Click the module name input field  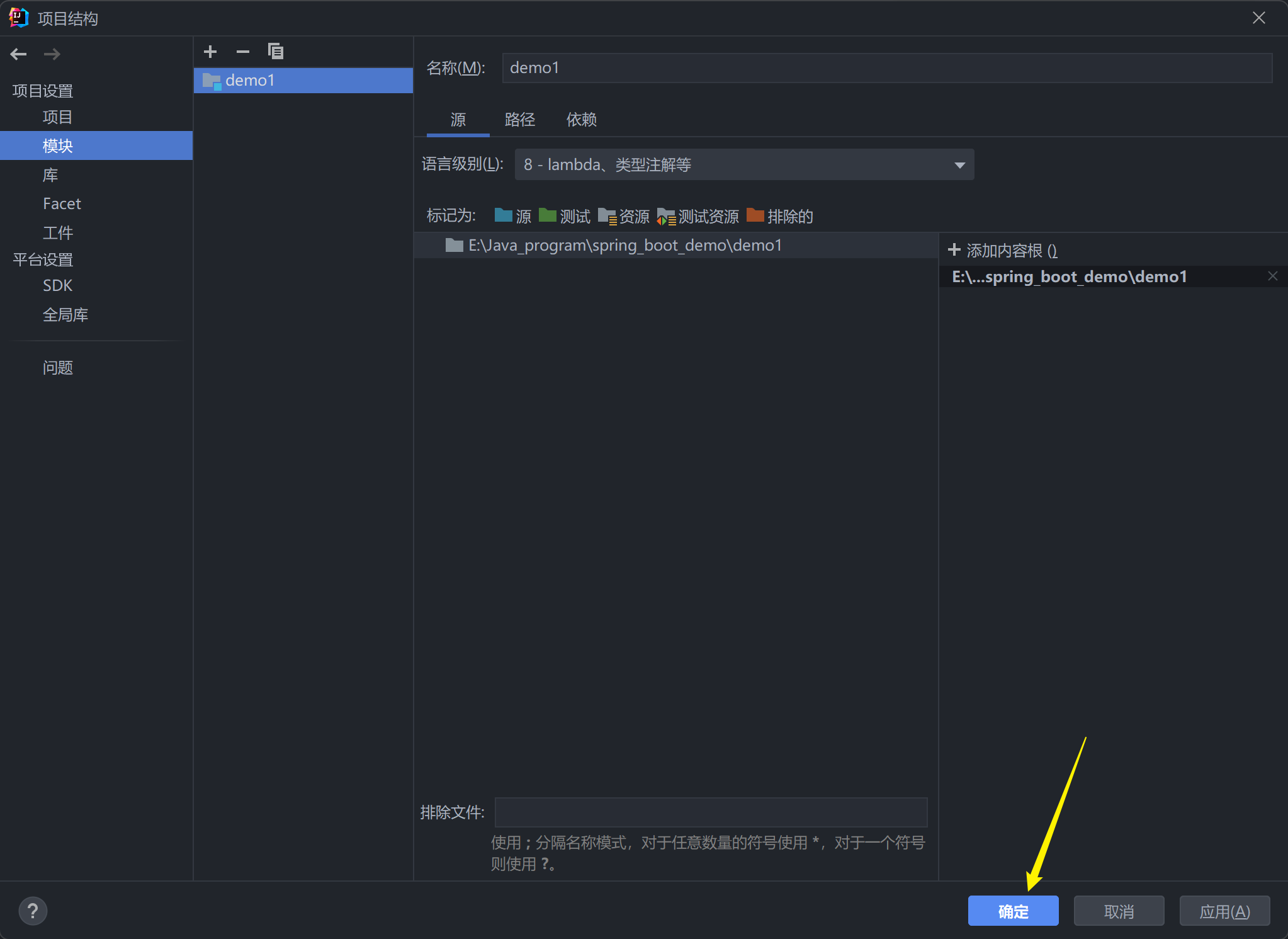pyautogui.click(x=887, y=68)
